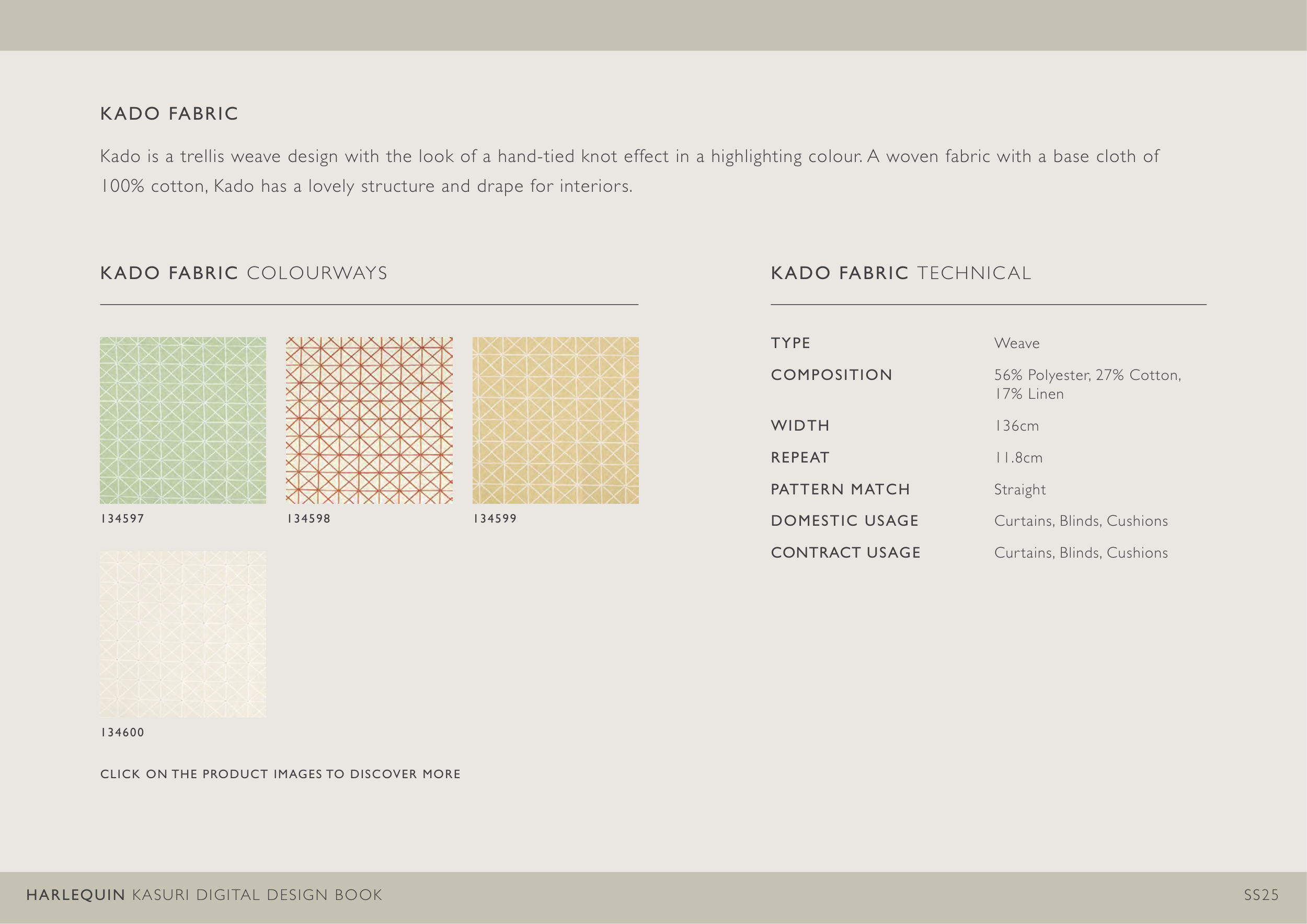This screenshot has width=1307, height=924.
Task: Select the yellow Kado swatch 134599
Action: pyautogui.click(x=555, y=420)
